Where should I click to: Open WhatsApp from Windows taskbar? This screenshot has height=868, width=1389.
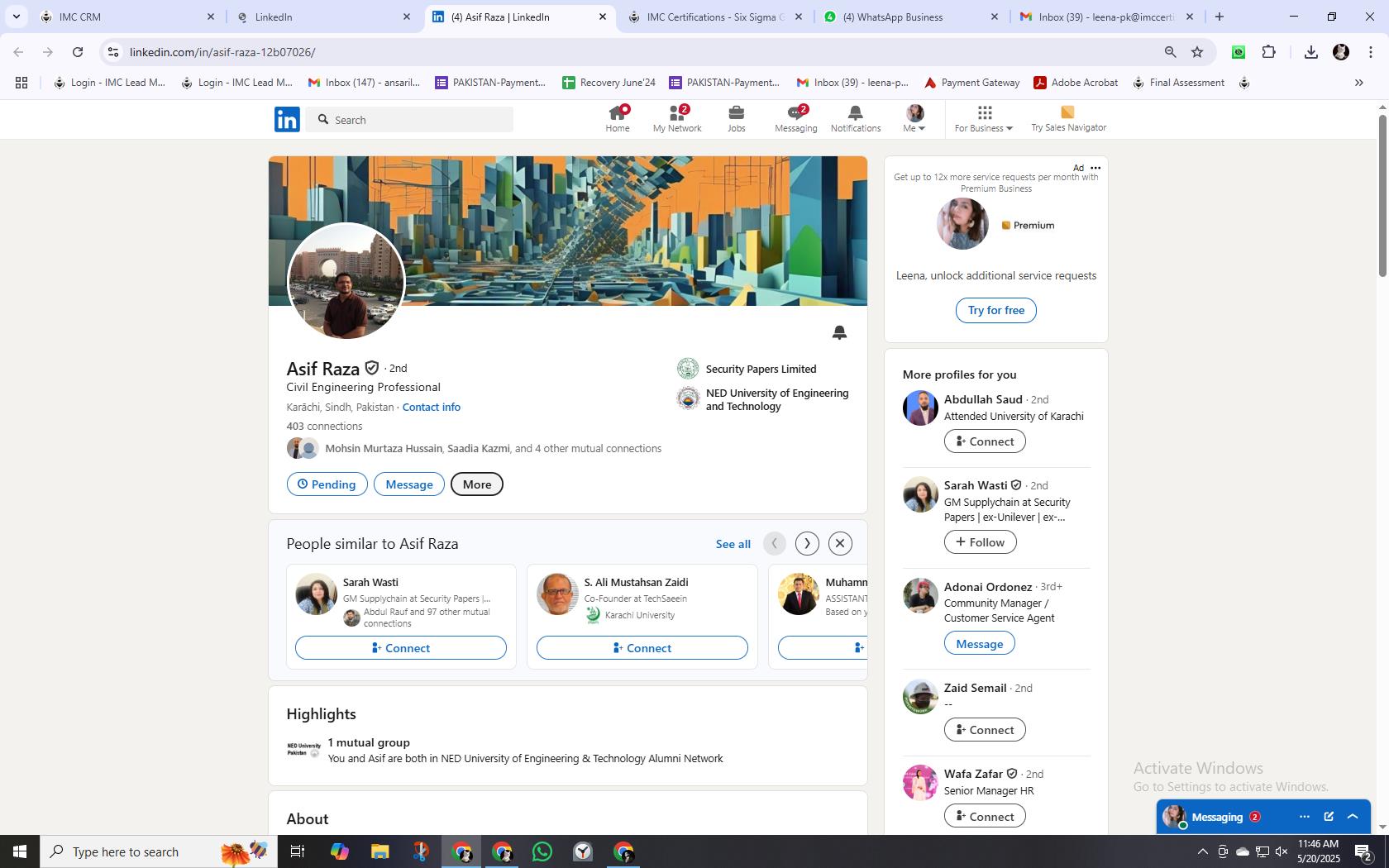[542, 851]
